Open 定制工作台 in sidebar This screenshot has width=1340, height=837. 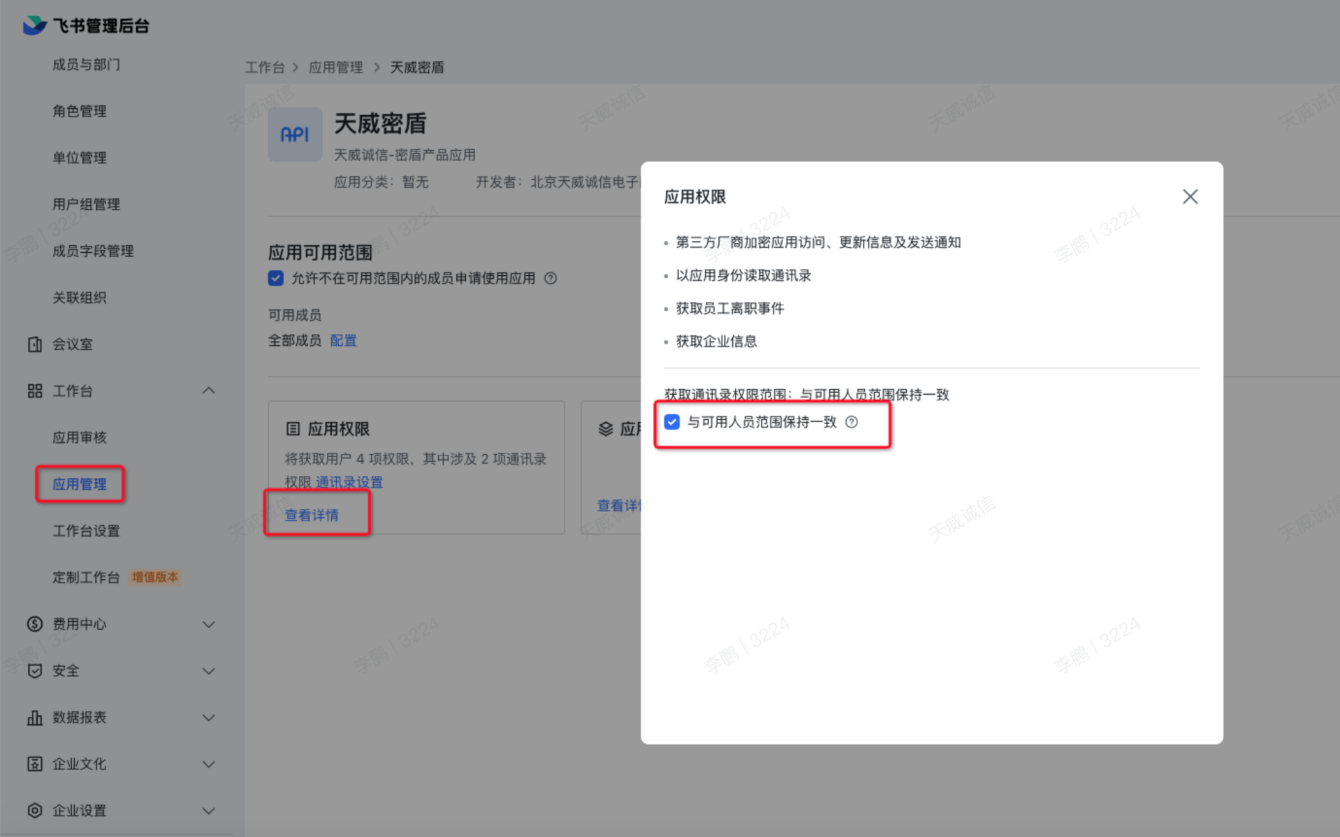[x=86, y=577]
